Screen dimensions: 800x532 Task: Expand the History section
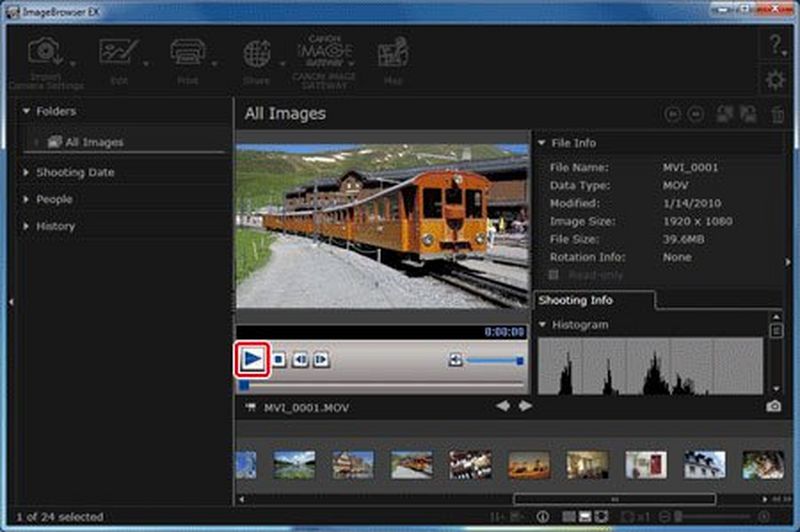[55, 226]
